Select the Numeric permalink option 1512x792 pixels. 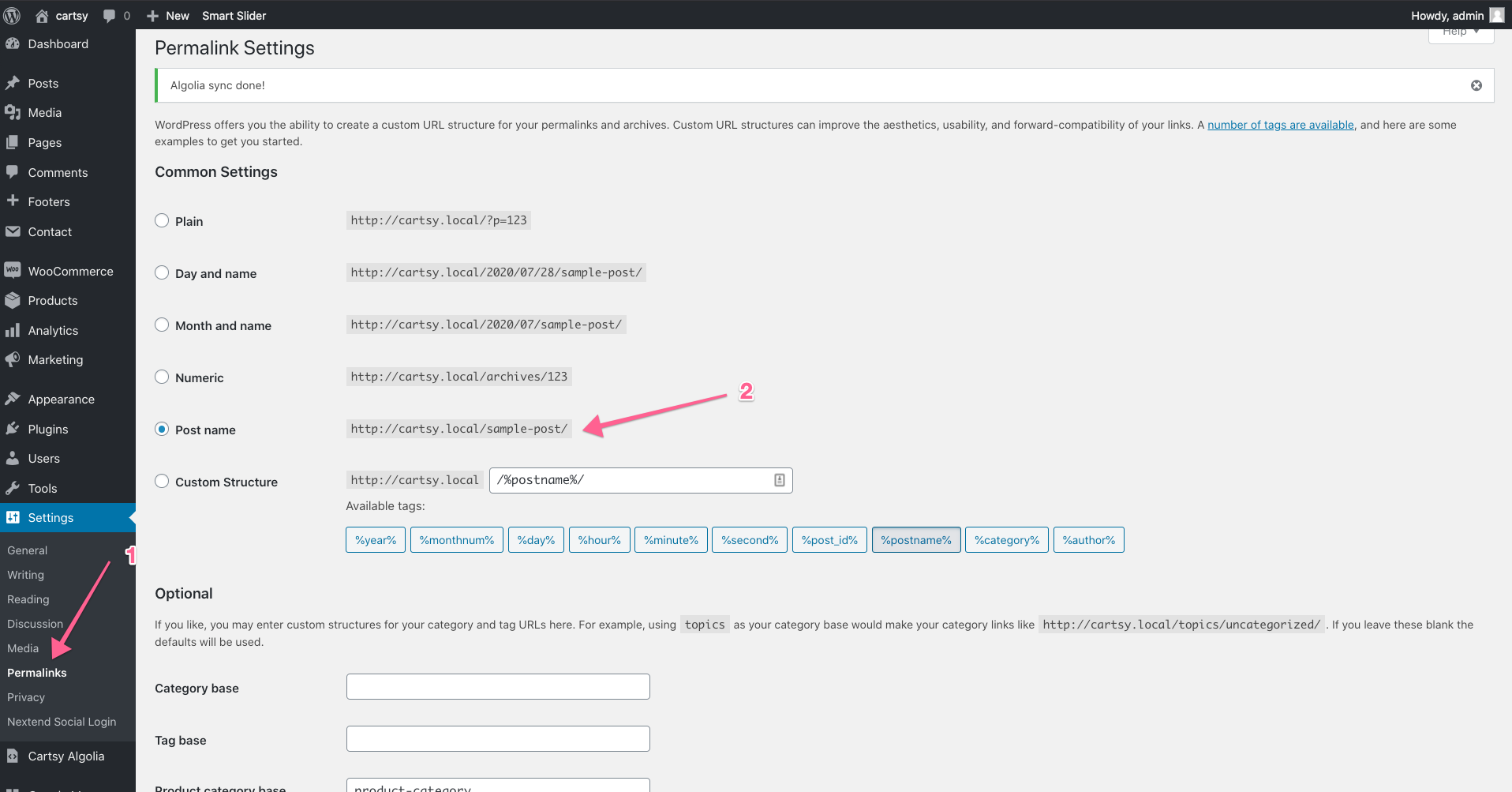pyautogui.click(x=162, y=377)
